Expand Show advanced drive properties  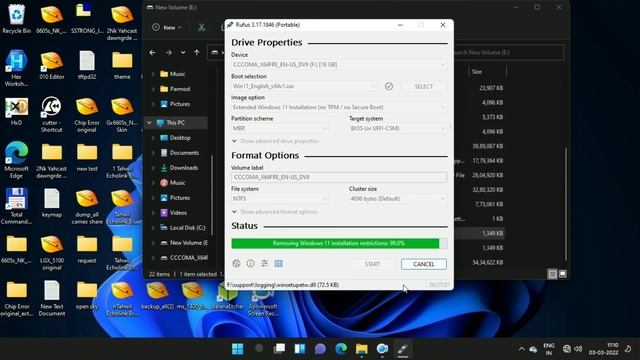pos(275,141)
